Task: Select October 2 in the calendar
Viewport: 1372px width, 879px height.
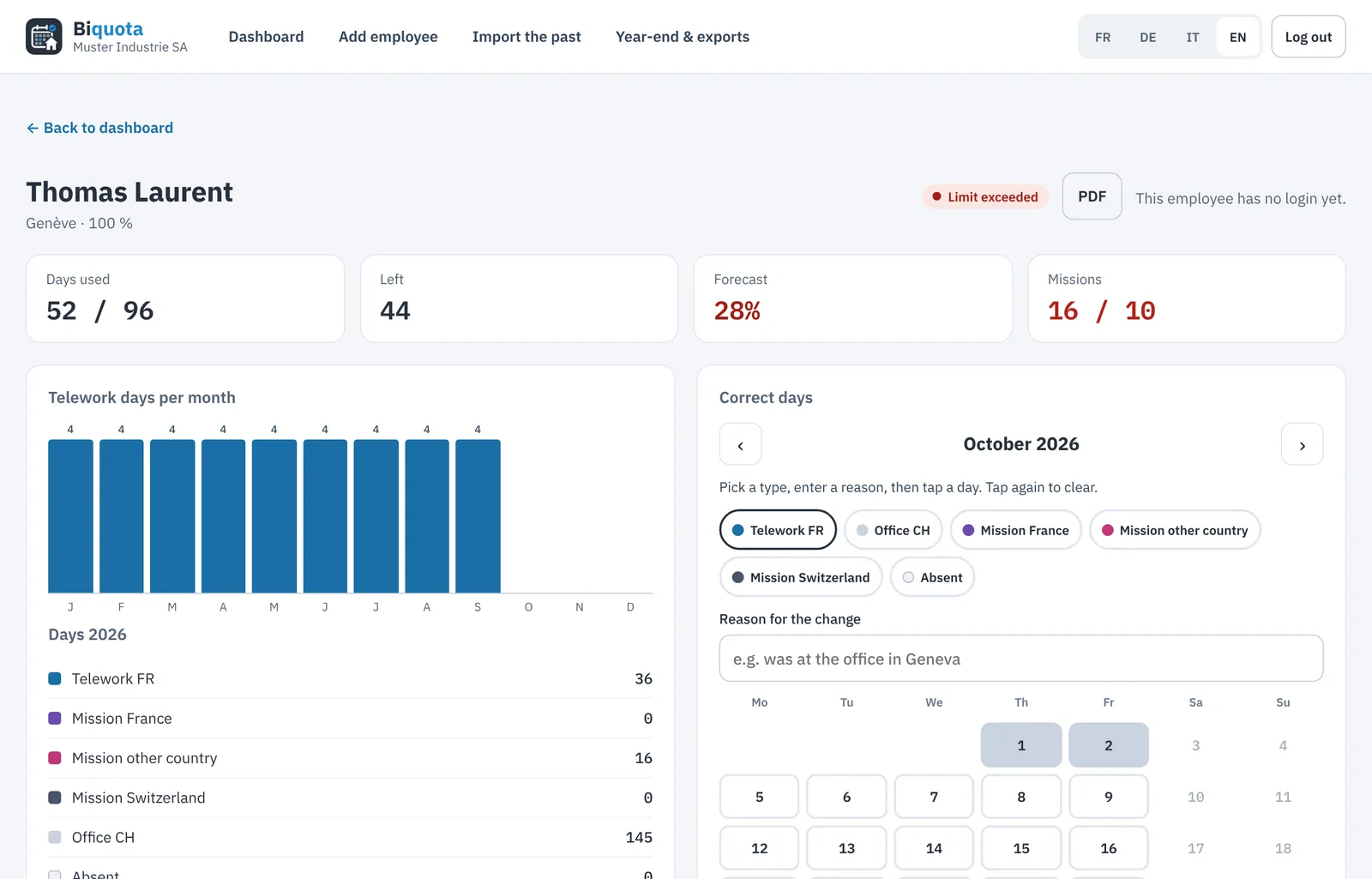Action: (1109, 745)
